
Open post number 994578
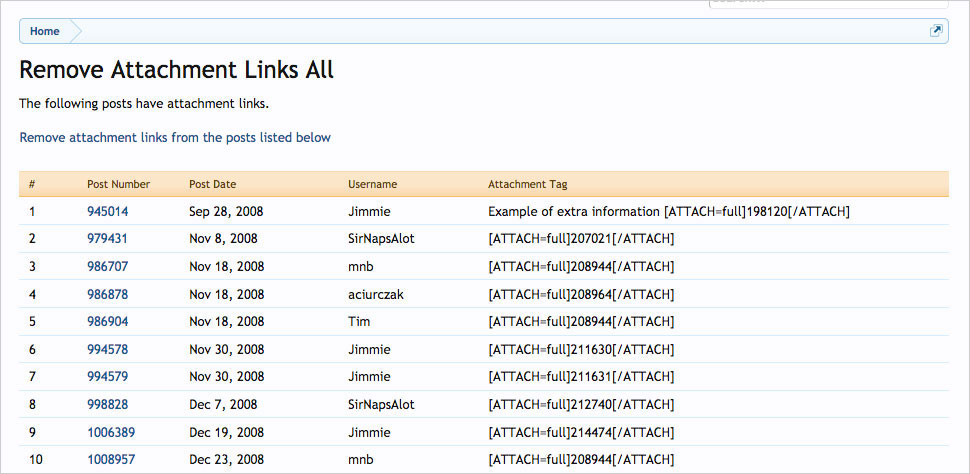[x=107, y=350]
